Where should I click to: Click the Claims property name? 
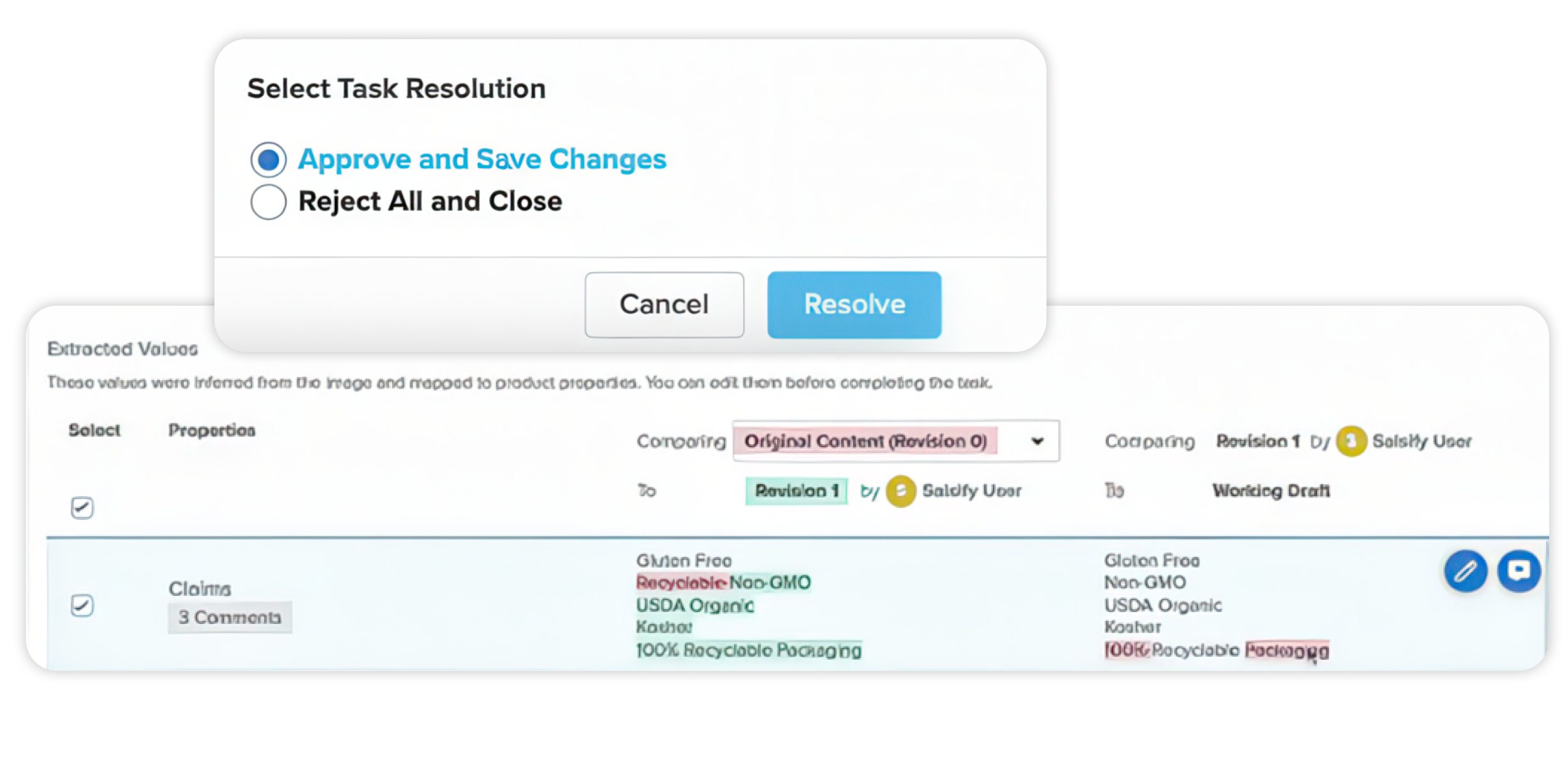point(199,589)
